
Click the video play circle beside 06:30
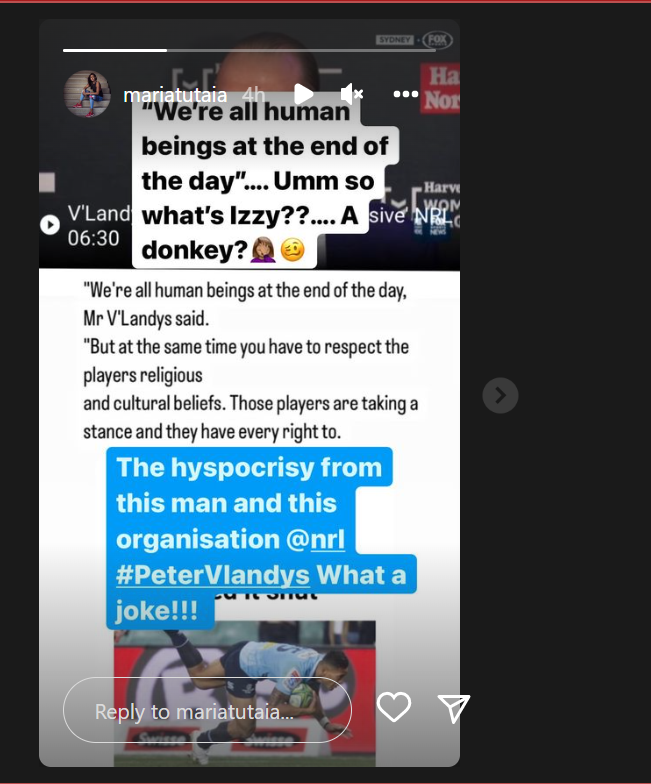(50, 224)
